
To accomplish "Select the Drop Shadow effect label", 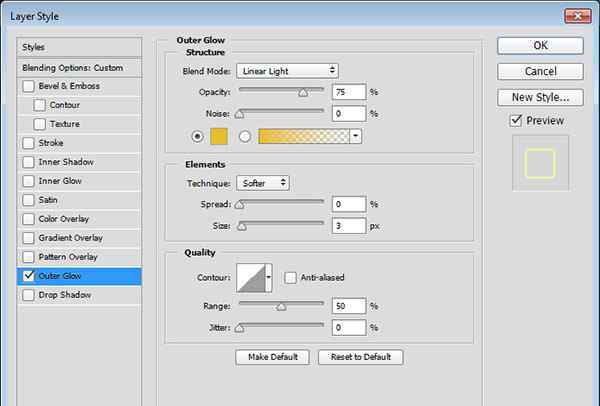I will coord(65,295).
